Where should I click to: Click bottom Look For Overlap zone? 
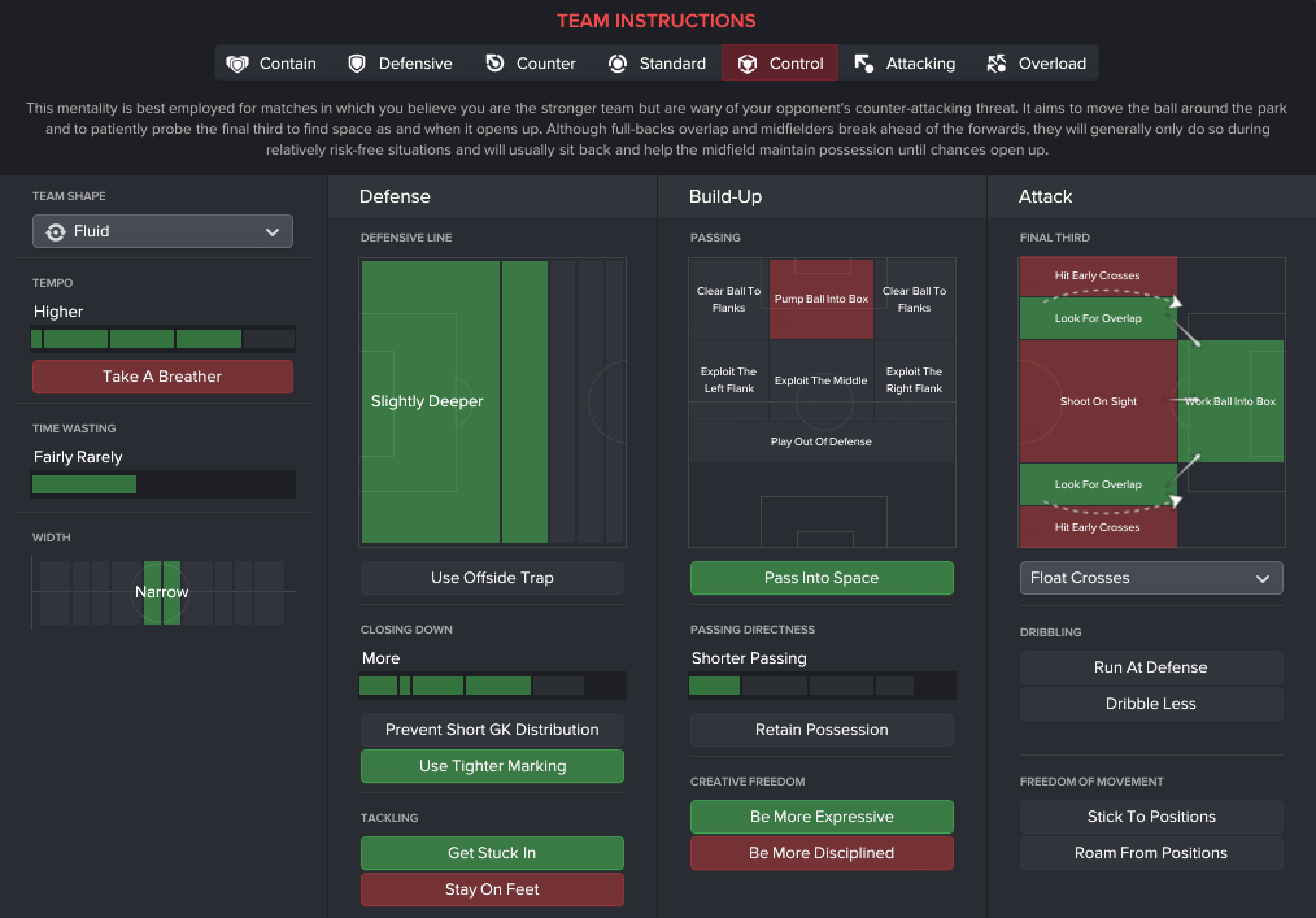click(1098, 484)
